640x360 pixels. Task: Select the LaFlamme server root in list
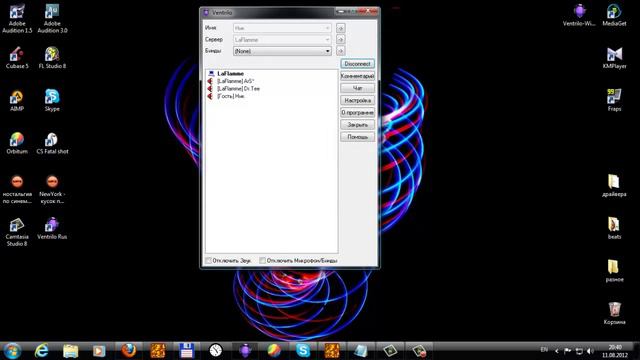(230, 73)
